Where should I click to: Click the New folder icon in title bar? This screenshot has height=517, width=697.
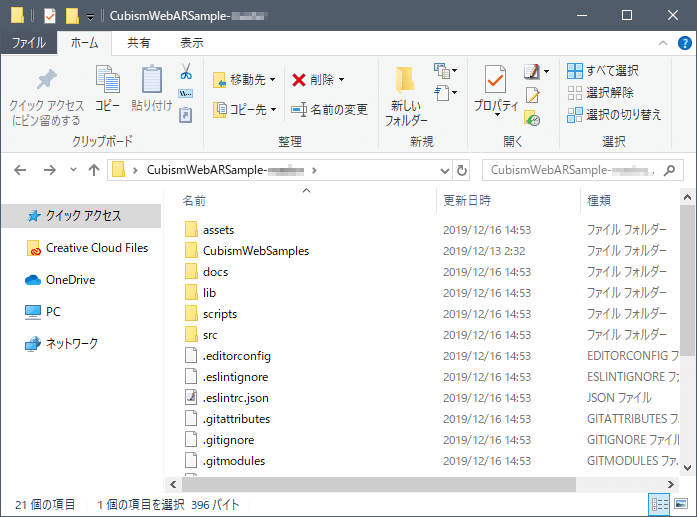[x=72, y=16]
